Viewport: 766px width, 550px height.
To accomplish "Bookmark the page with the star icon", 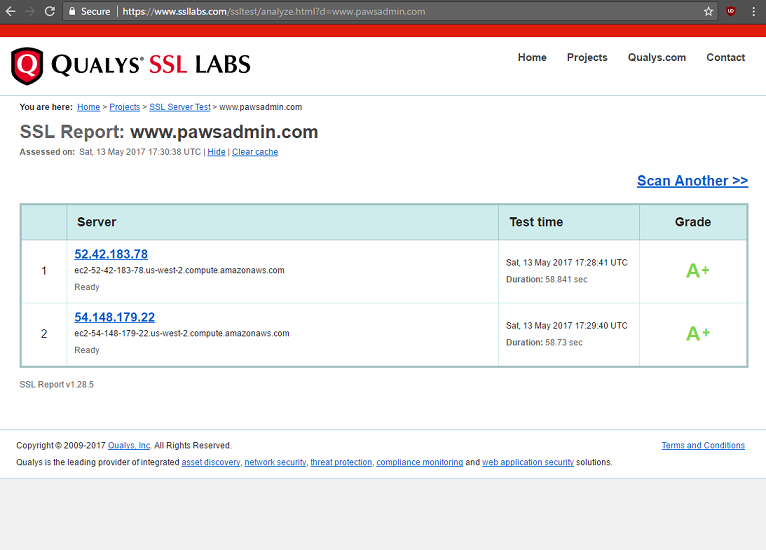I will [708, 11].
